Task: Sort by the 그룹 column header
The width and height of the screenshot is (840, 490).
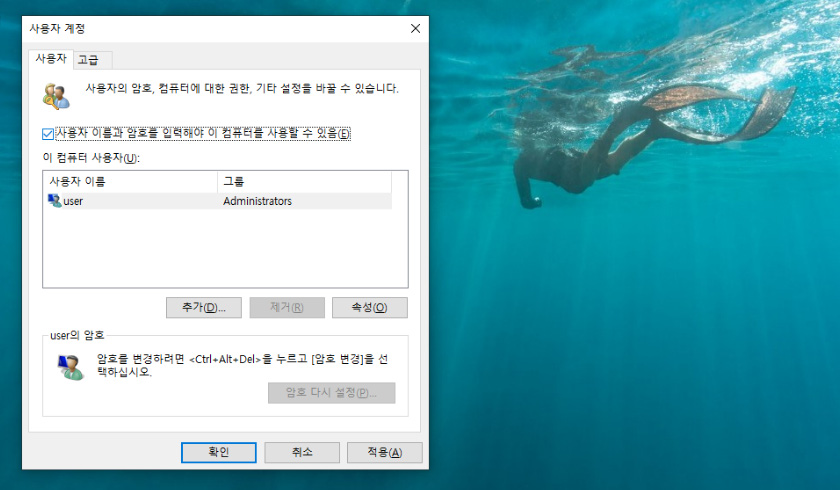Action: click(x=304, y=182)
